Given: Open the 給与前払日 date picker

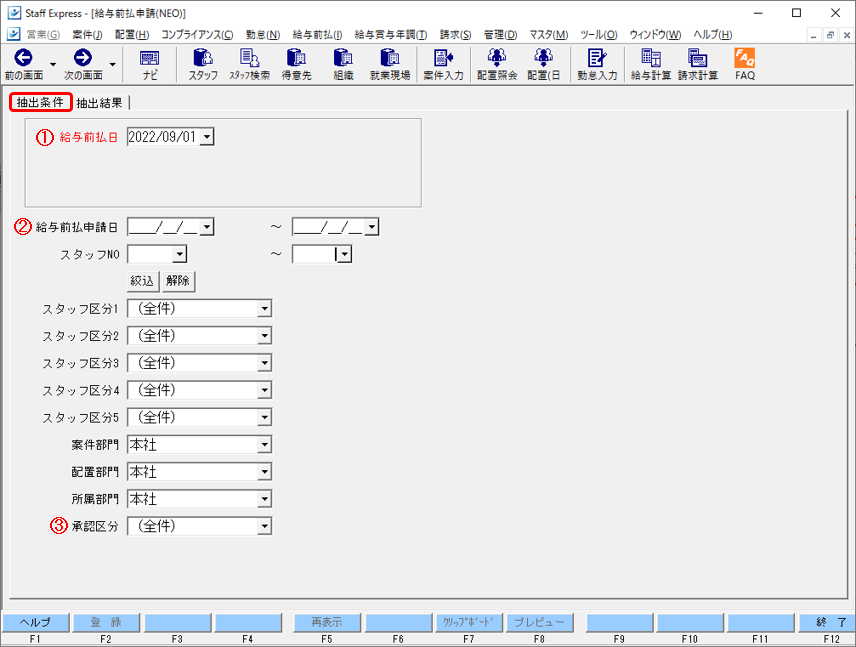Looking at the screenshot, I should (x=207, y=137).
